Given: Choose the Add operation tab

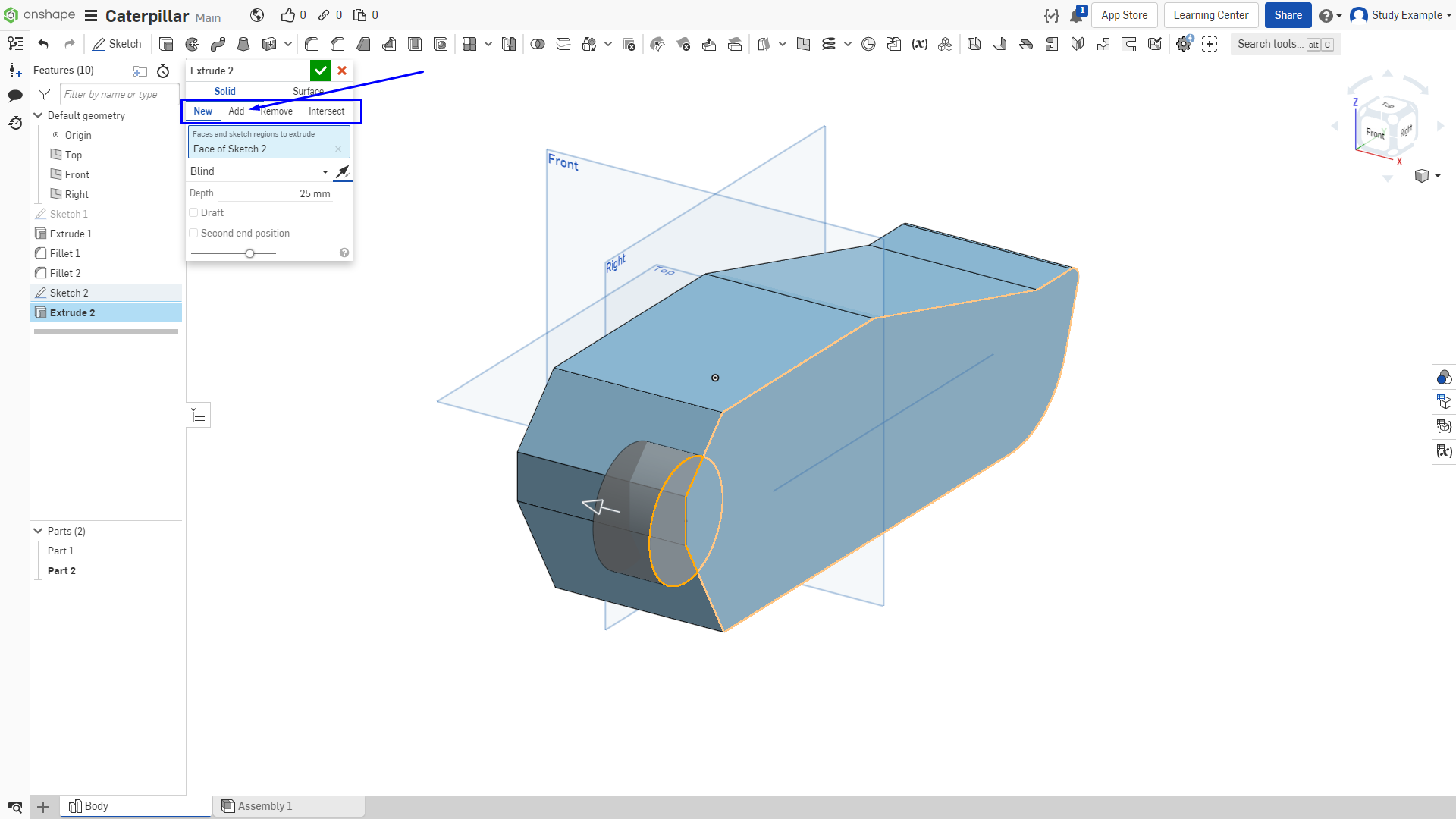Looking at the screenshot, I should click(237, 111).
